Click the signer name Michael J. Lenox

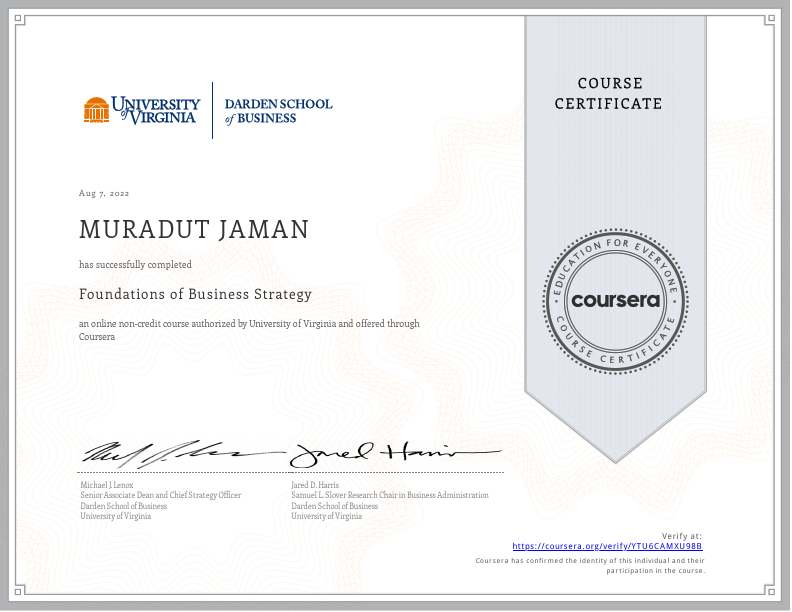107,485
